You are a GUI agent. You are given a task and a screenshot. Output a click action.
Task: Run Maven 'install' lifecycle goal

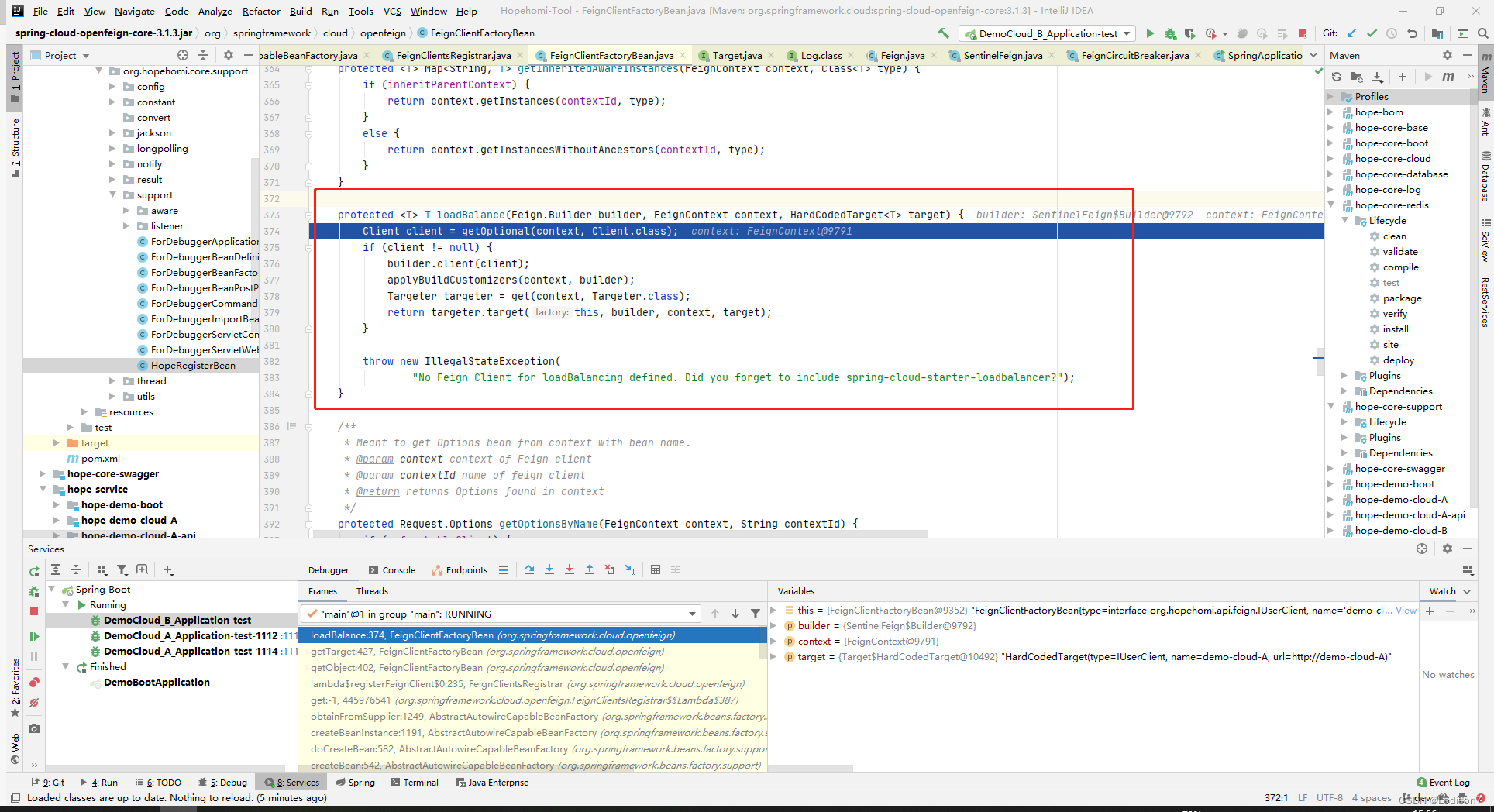tap(1395, 329)
